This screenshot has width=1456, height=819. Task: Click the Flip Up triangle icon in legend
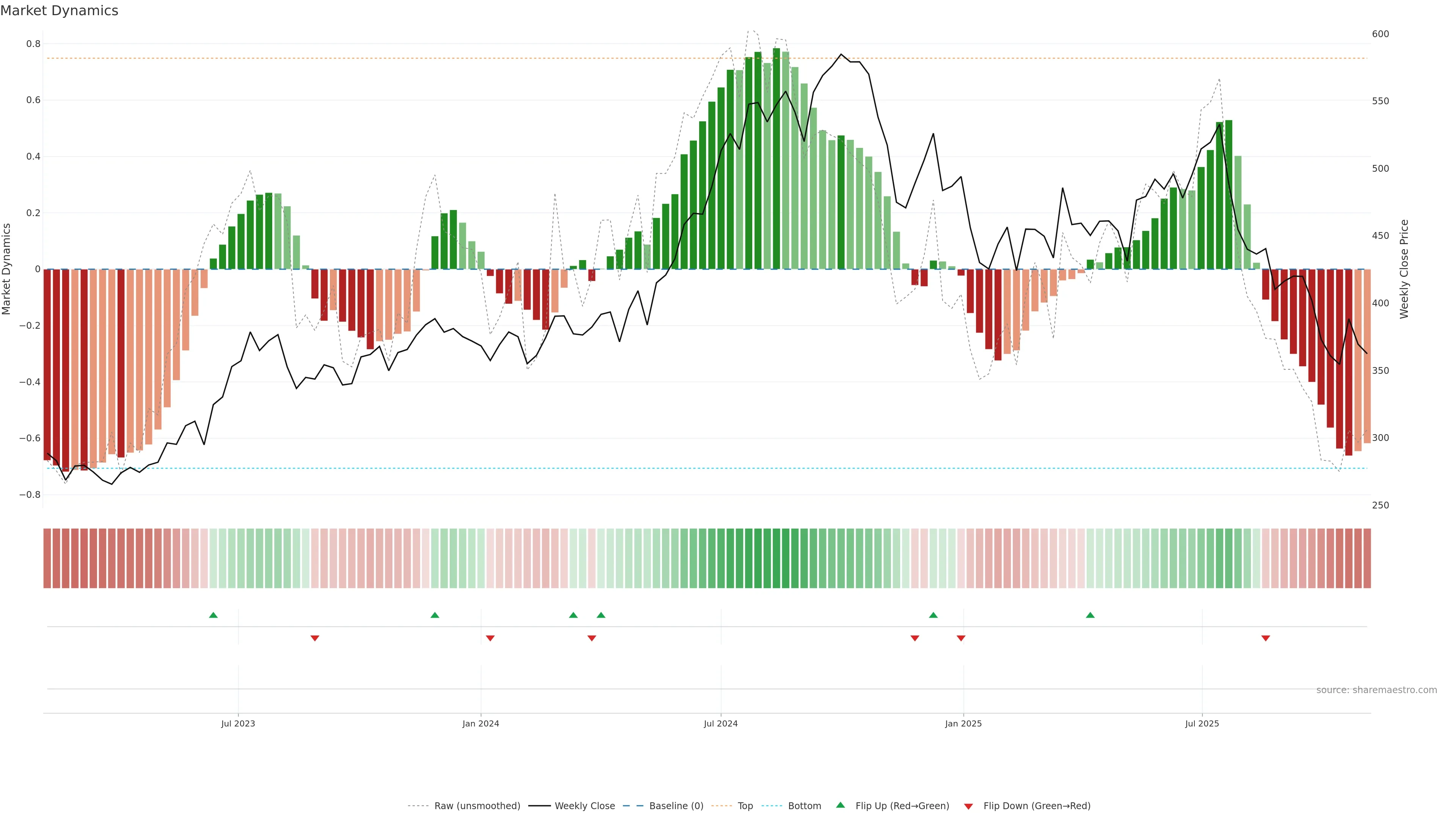[841, 805]
